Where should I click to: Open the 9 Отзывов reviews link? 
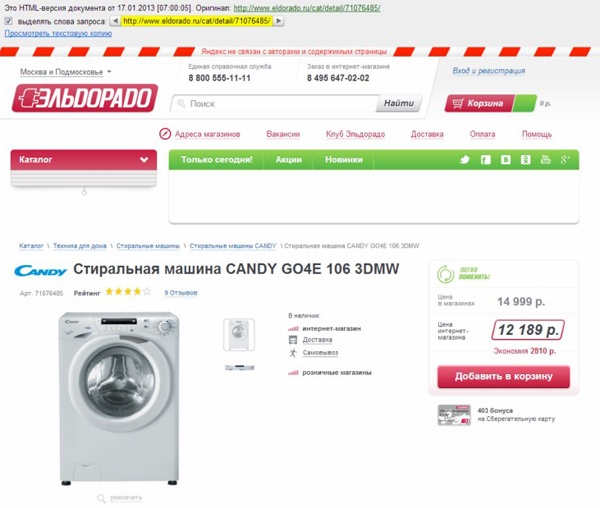(x=181, y=293)
